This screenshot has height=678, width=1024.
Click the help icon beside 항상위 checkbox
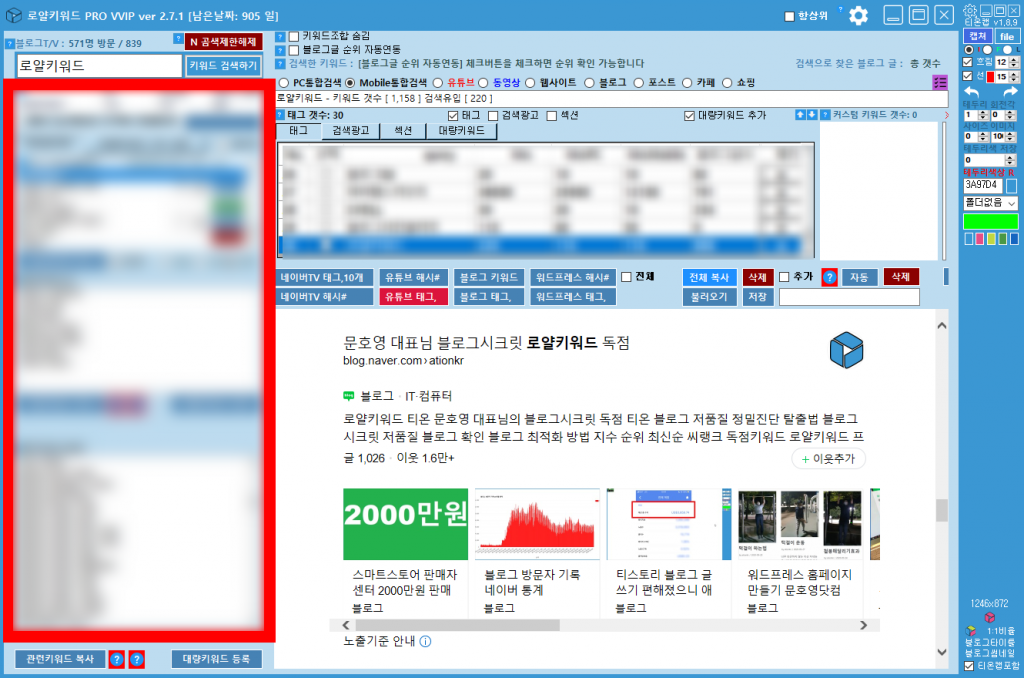tap(840, 10)
